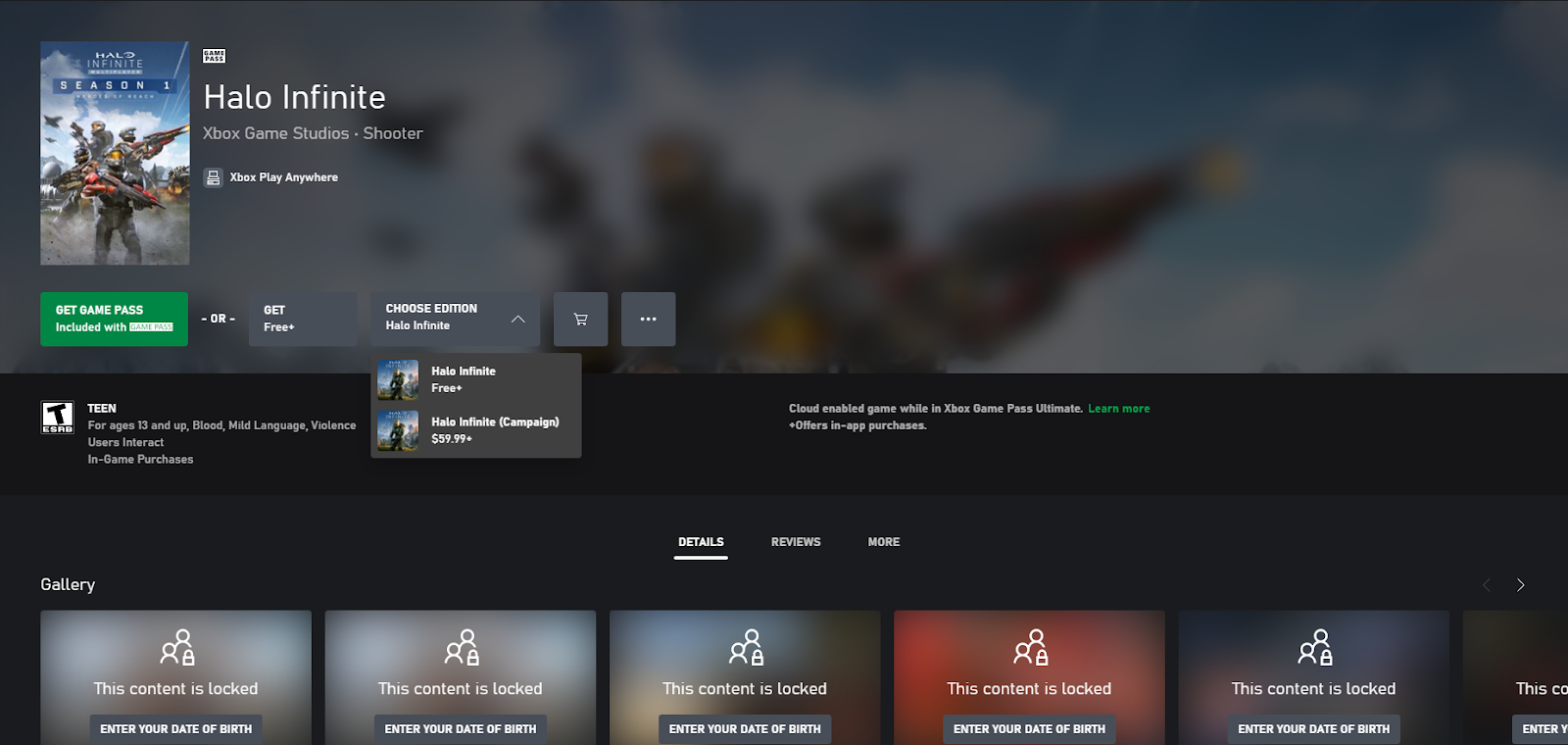Viewport: 1568px width, 745px height.
Task: Switch to the Reviews tab
Action: coord(796,542)
